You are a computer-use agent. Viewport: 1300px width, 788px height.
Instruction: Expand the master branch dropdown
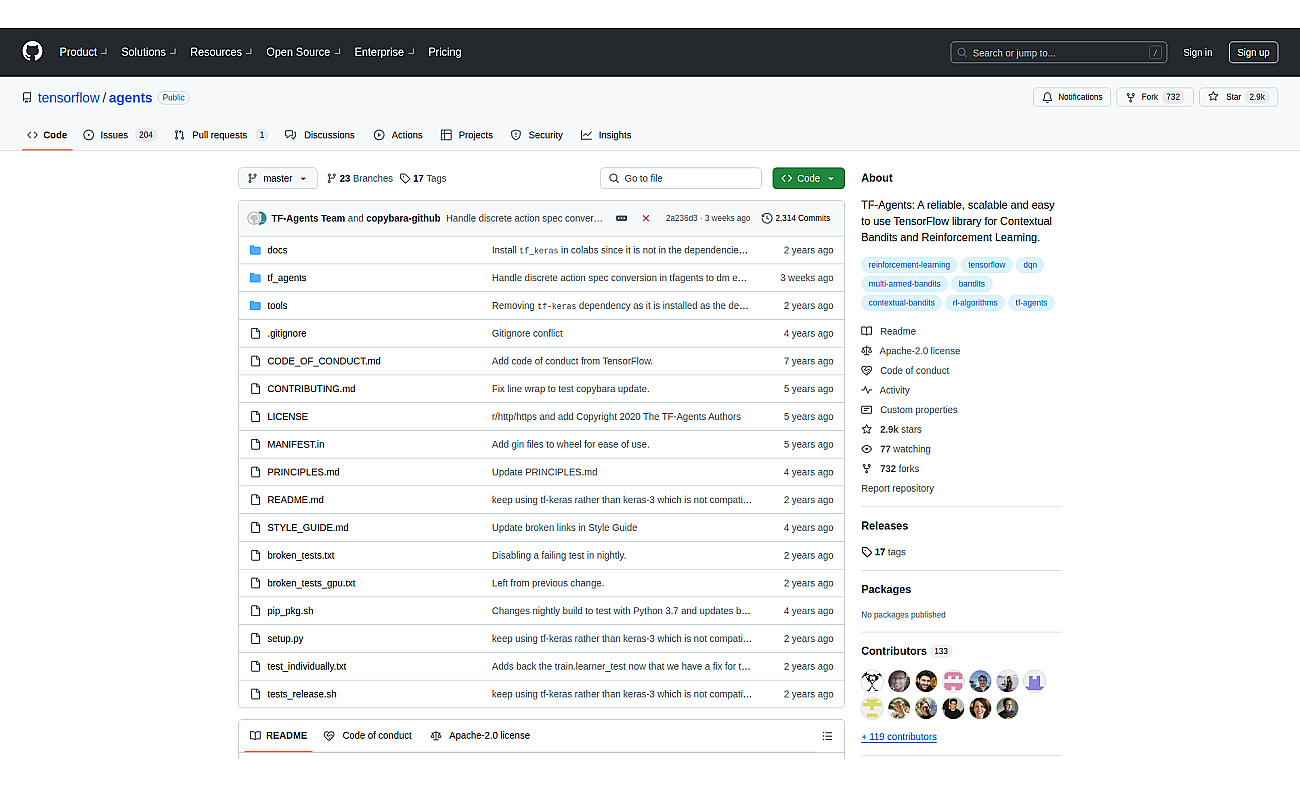point(278,178)
